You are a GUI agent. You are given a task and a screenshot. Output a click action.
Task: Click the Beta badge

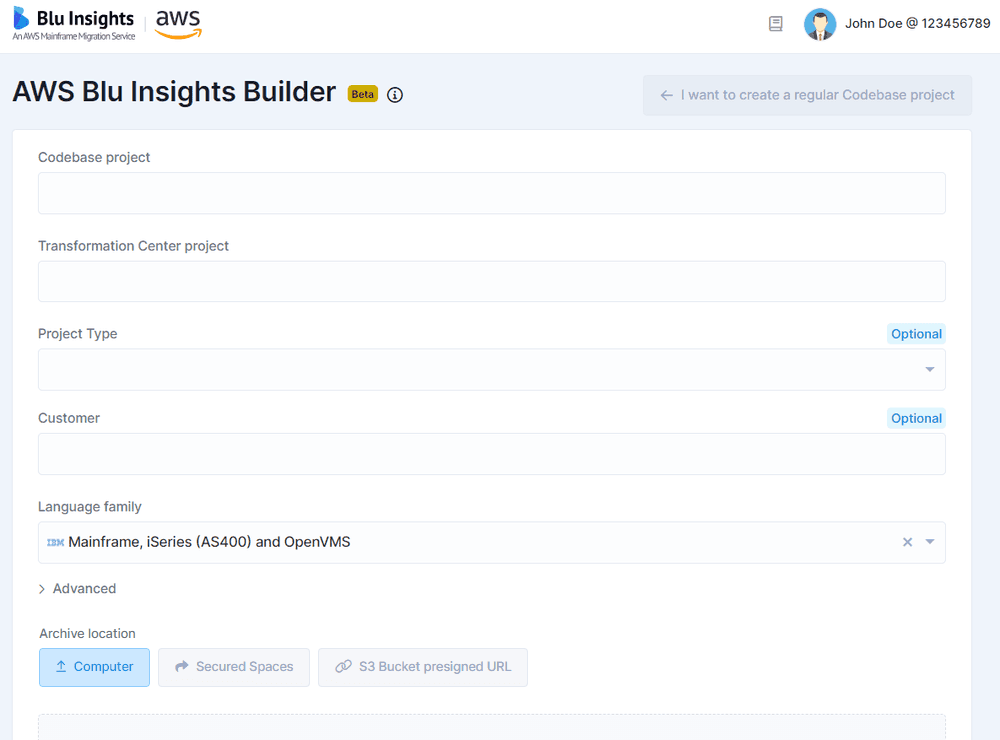(x=362, y=94)
